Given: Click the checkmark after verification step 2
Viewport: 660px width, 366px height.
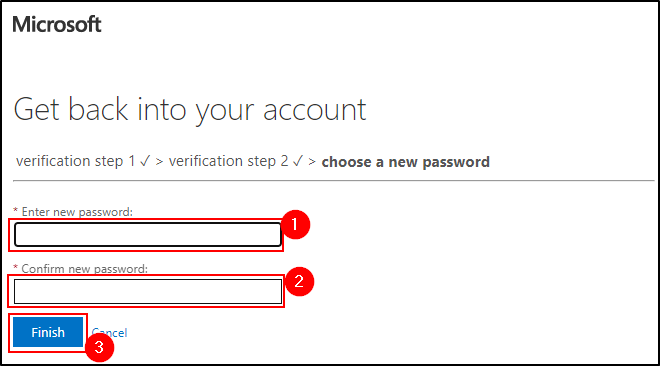Looking at the screenshot, I should pyautogui.click(x=298, y=161).
